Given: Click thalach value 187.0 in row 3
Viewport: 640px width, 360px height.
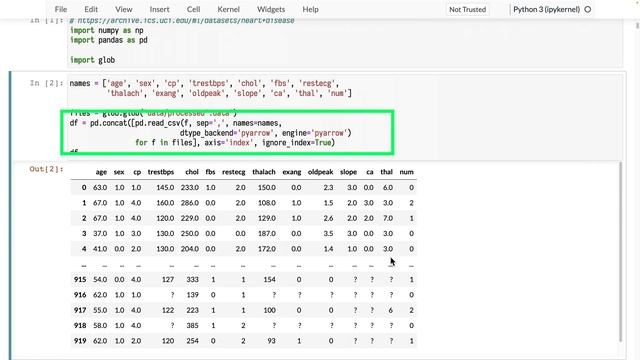Looking at the screenshot, I should [267, 233].
